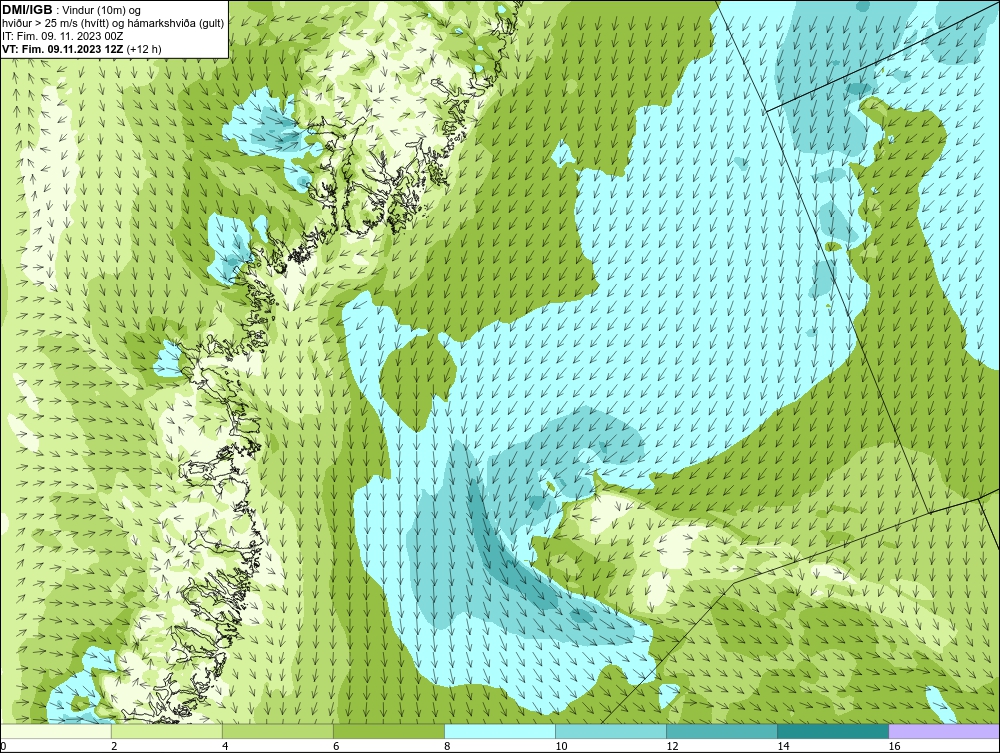Click the 4–6 m/s green legend swatch
The width and height of the screenshot is (1000, 753).
pos(277,731)
